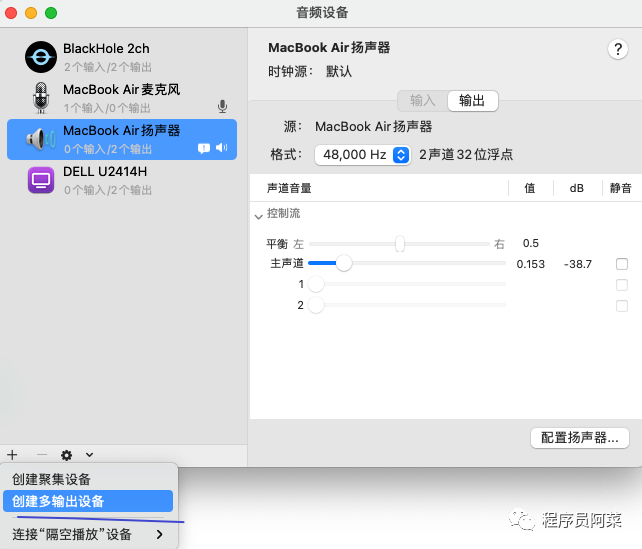Viewport: 642px width, 549px height.
Task: Click the MacBook Air microphone device icon
Action: 41,97
